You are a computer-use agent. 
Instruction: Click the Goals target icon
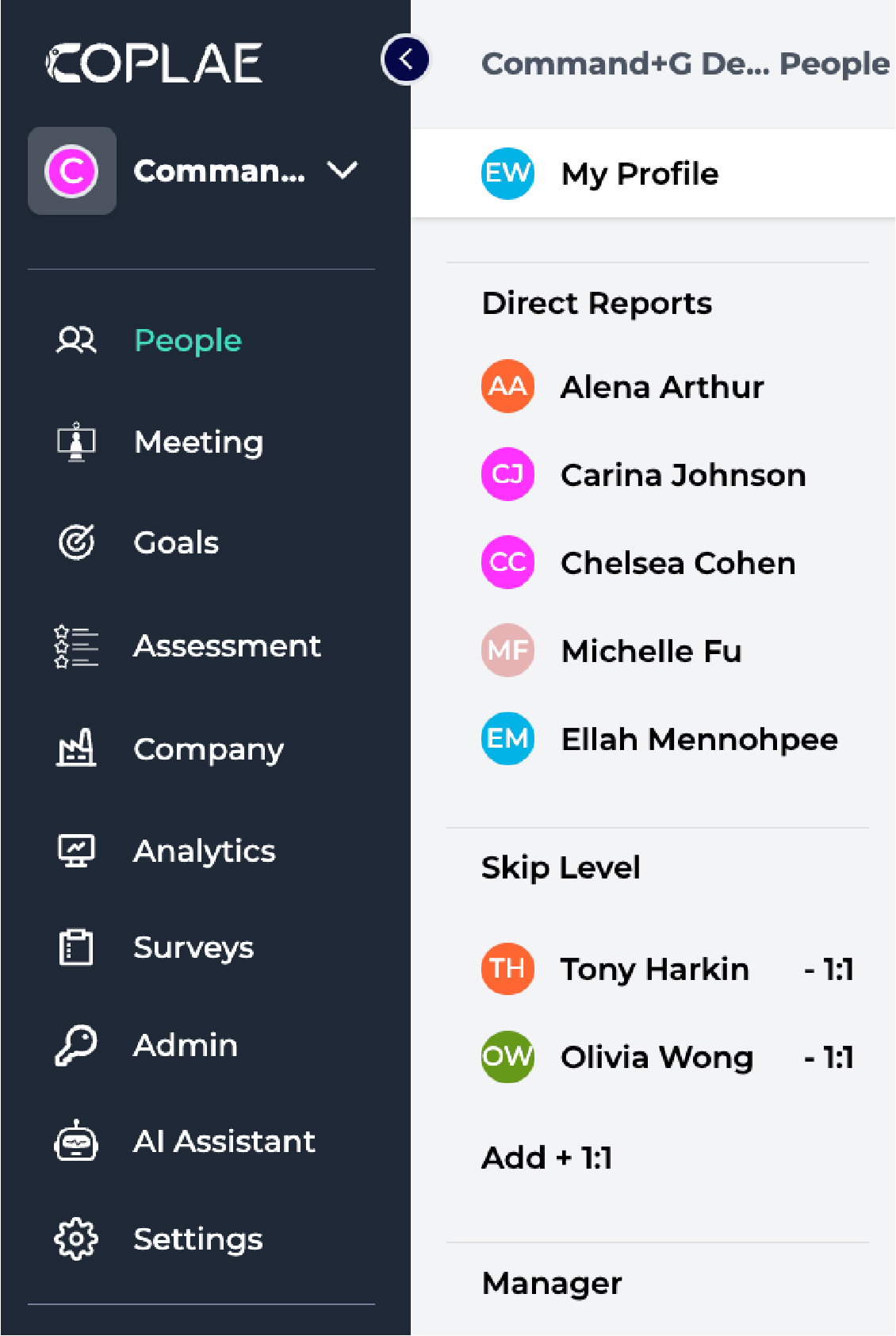tap(76, 542)
